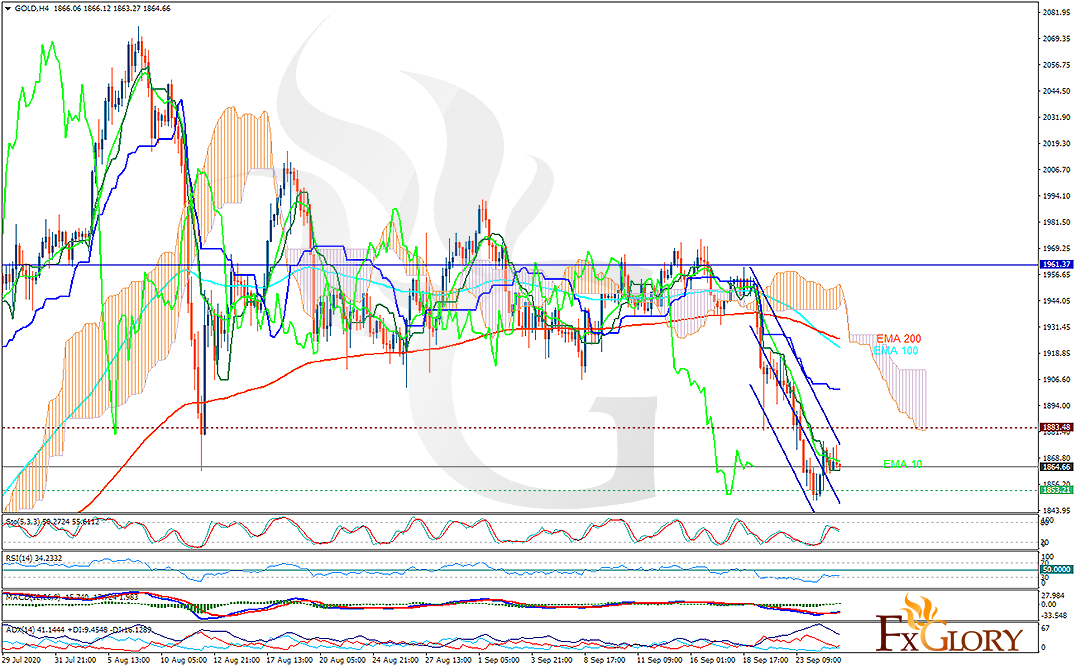Screen dimensions: 1076x669
Task: Click the 11 Sep 09:00 time label
Action: pyautogui.click(x=659, y=660)
